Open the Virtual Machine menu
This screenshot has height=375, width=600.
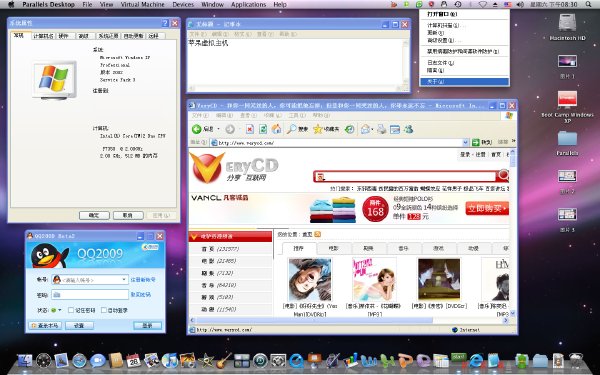click(142, 5)
